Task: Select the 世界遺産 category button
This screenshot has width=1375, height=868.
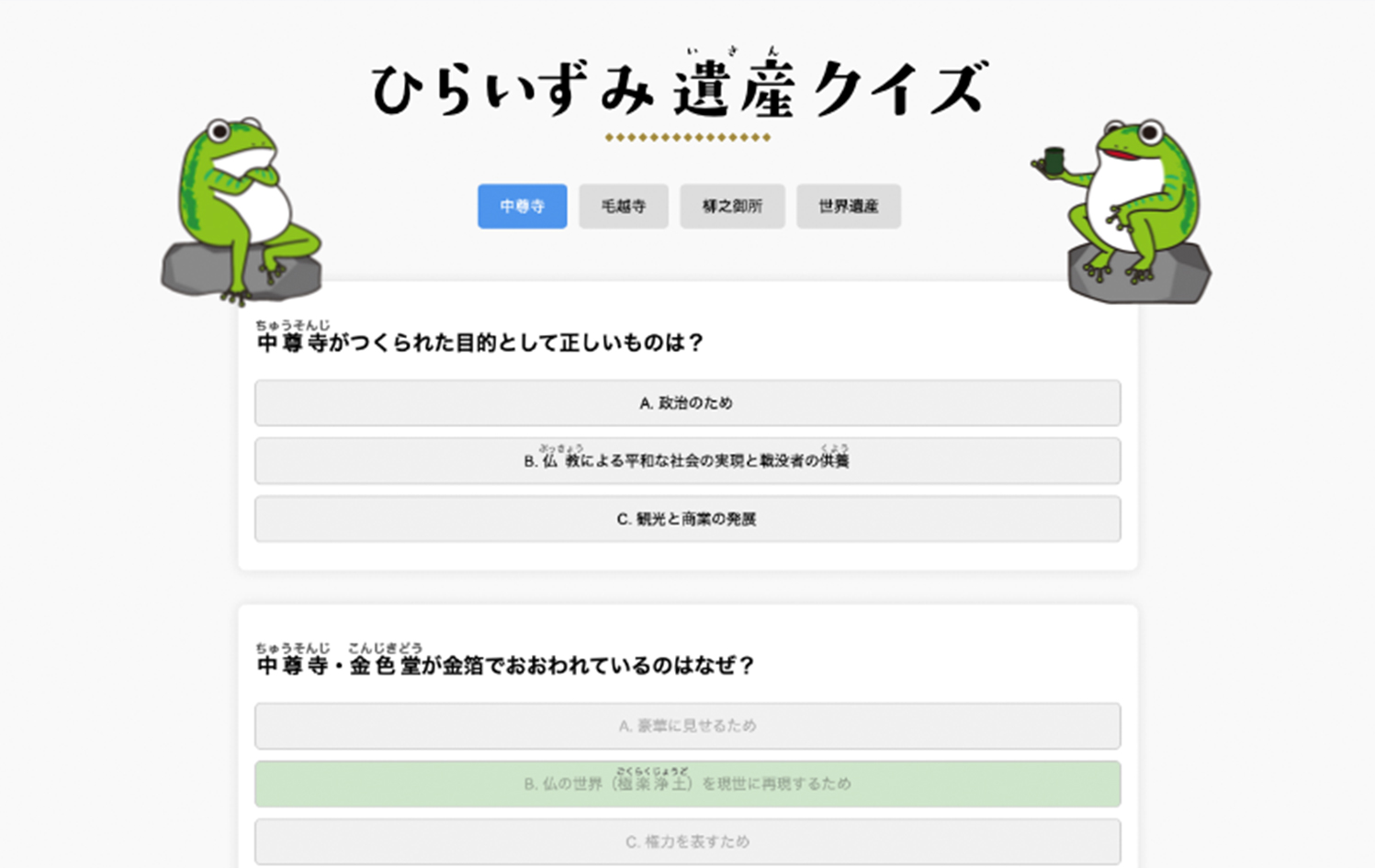Action: click(x=848, y=206)
